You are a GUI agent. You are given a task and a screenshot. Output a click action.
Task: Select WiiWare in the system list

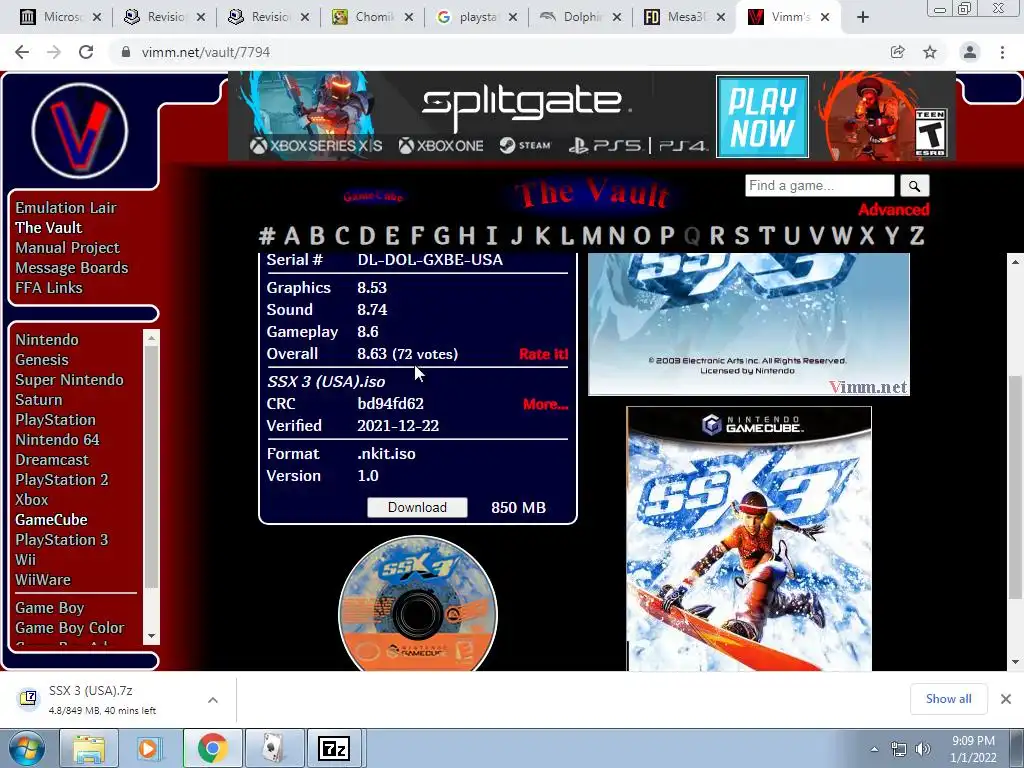43,579
